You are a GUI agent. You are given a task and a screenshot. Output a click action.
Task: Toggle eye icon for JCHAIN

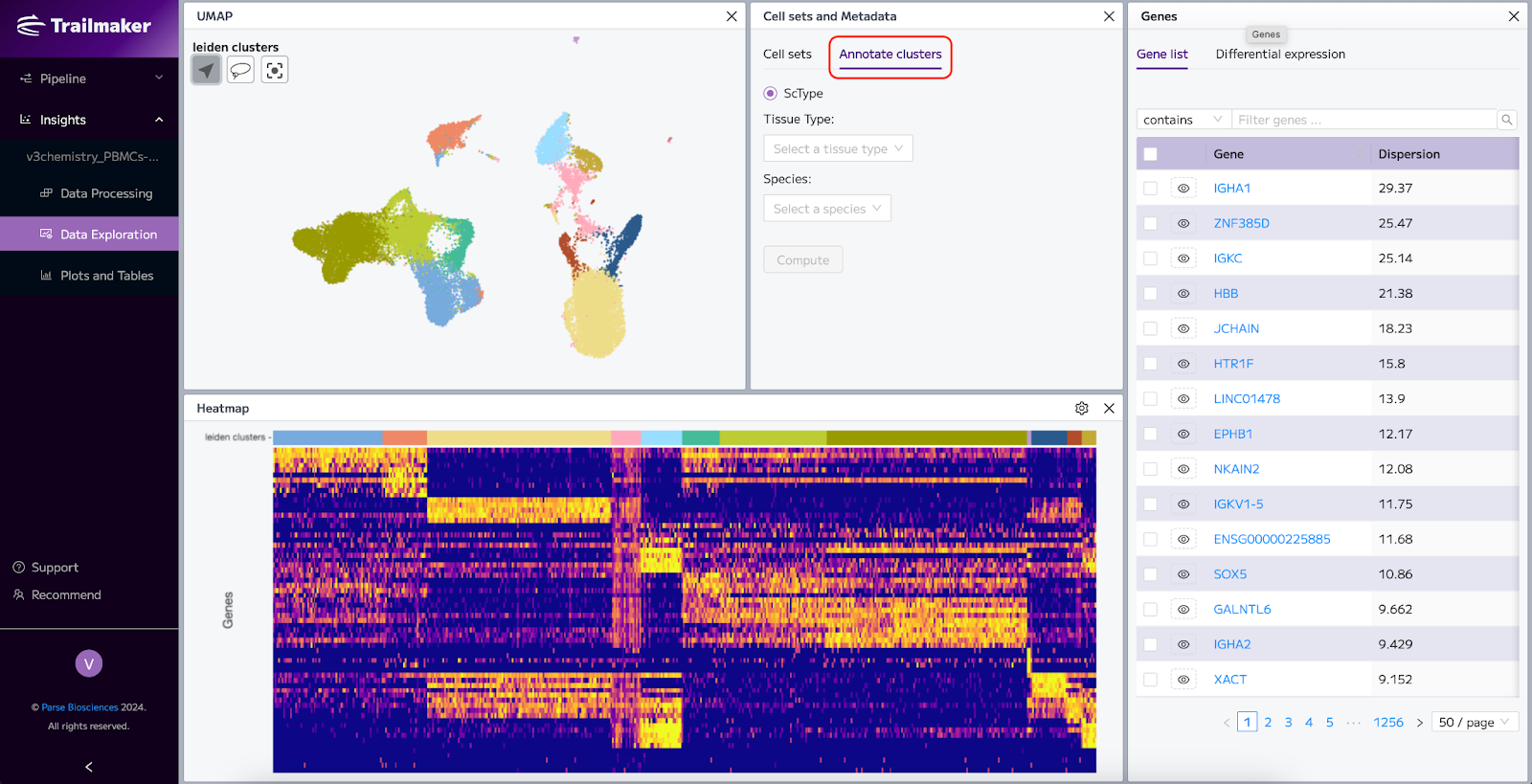tap(1183, 328)
